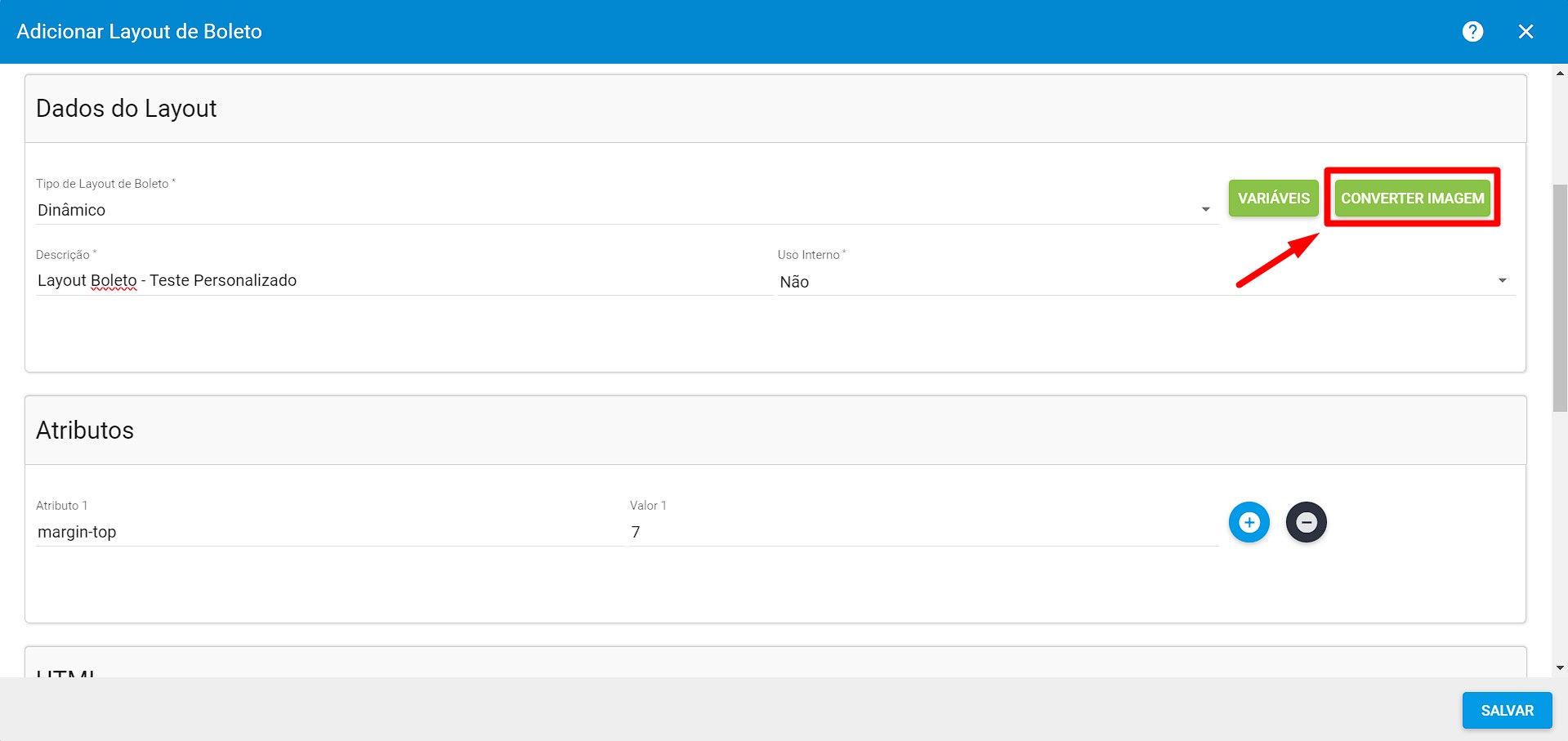Click the scrollbar up arrow
1568x741 pixels.
tap(1560, 74)
